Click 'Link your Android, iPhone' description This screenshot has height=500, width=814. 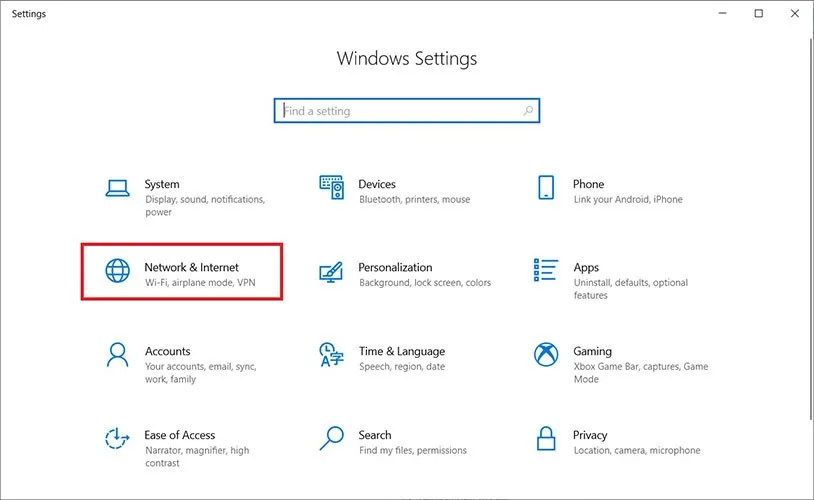tap(628, 199)
